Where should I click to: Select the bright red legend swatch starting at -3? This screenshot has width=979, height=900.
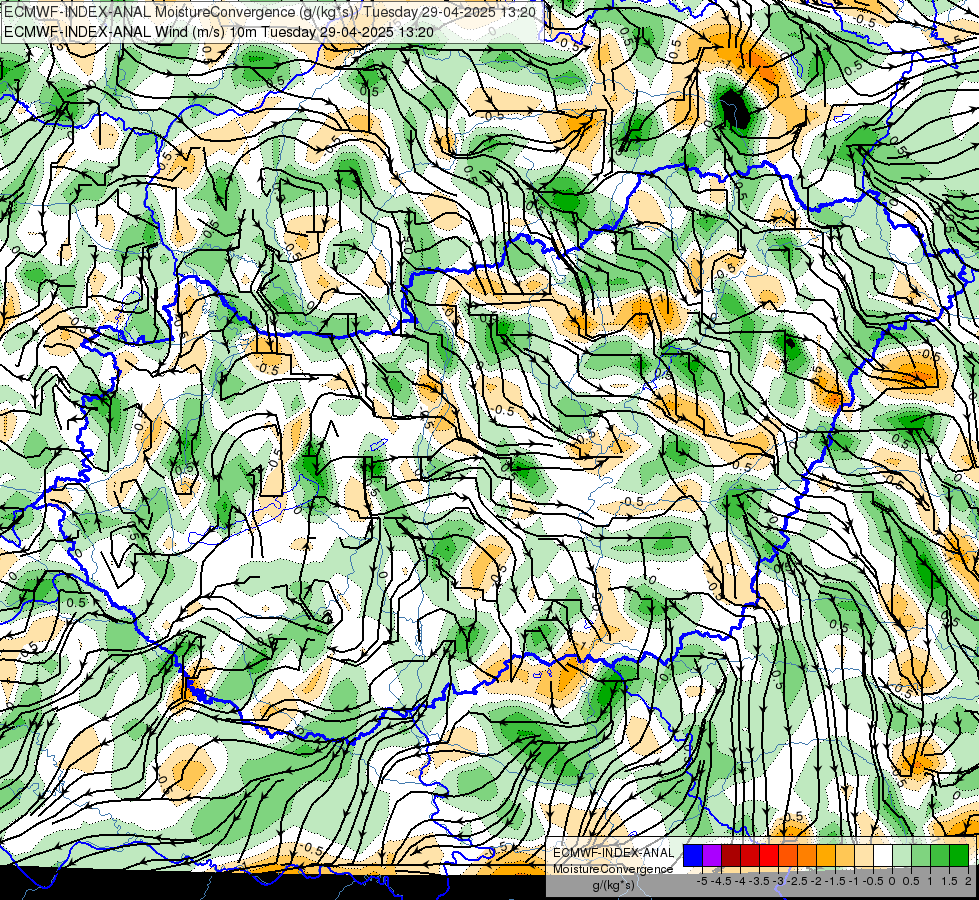(x=769, y=856)
